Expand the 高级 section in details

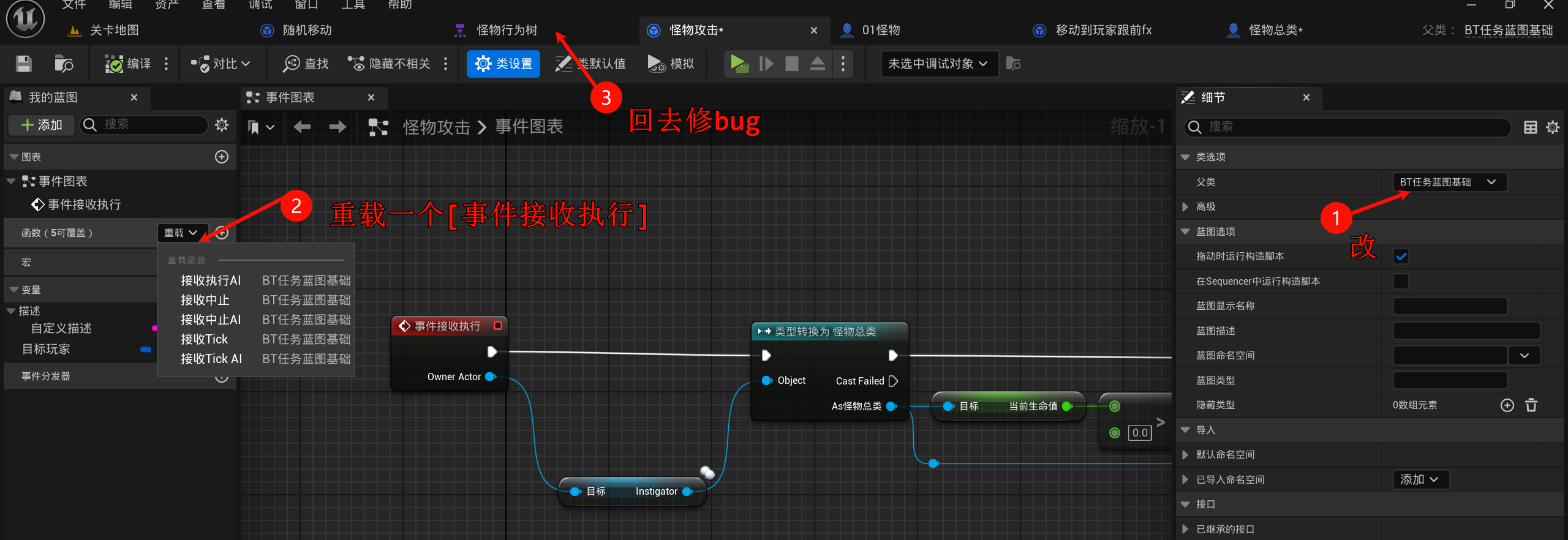pos(1186,207)
